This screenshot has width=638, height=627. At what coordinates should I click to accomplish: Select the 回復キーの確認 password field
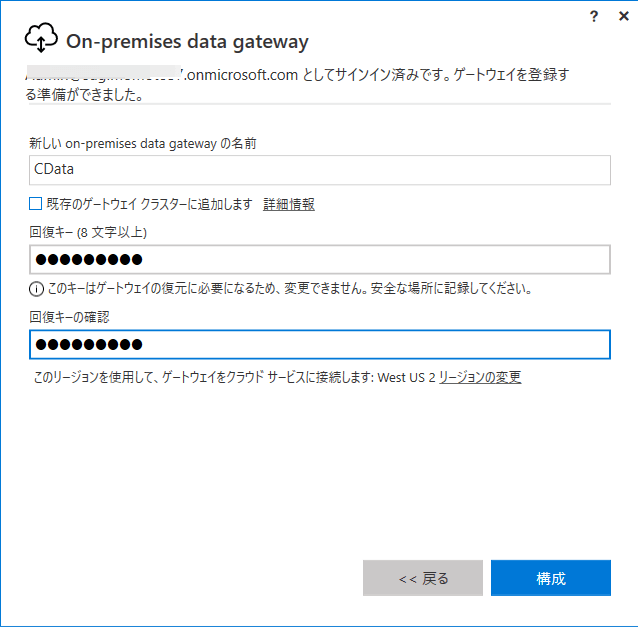pyautogui.click(x=320, y=345)
